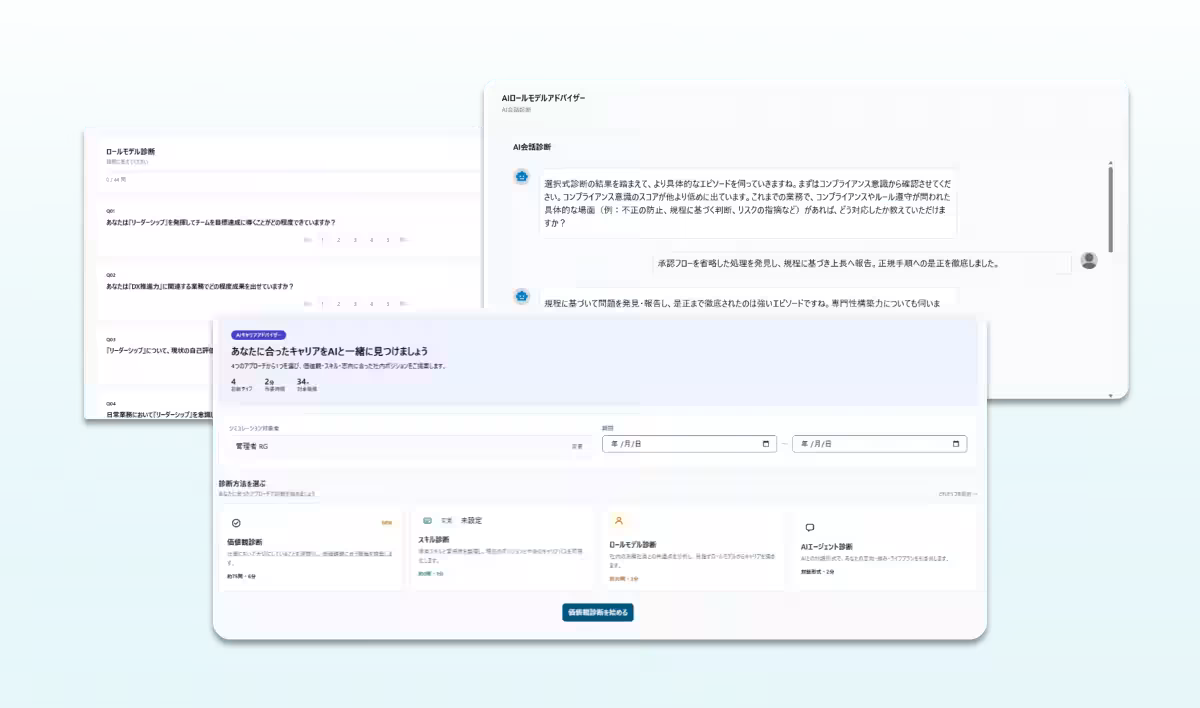
Task: Choose the ロールモデル診断 diagnosis card
Action: point(694,547)
